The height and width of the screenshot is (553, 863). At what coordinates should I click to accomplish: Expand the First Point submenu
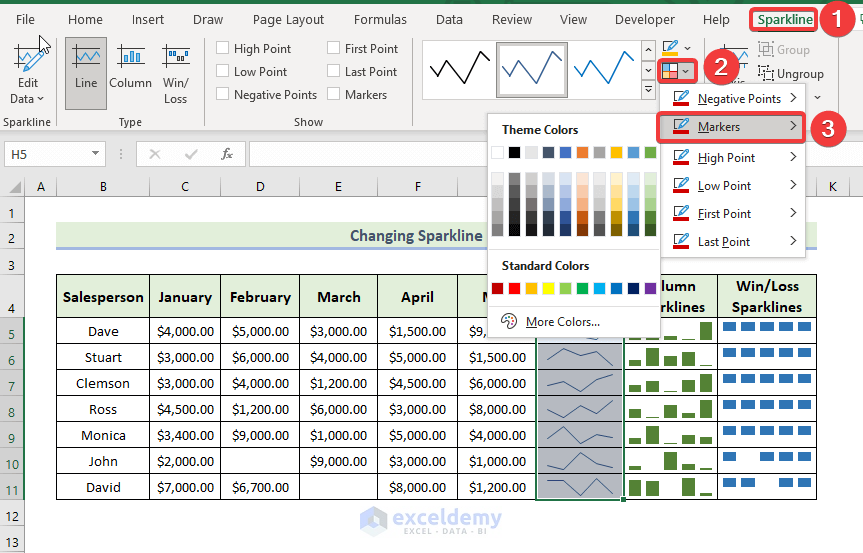point(793,213)
